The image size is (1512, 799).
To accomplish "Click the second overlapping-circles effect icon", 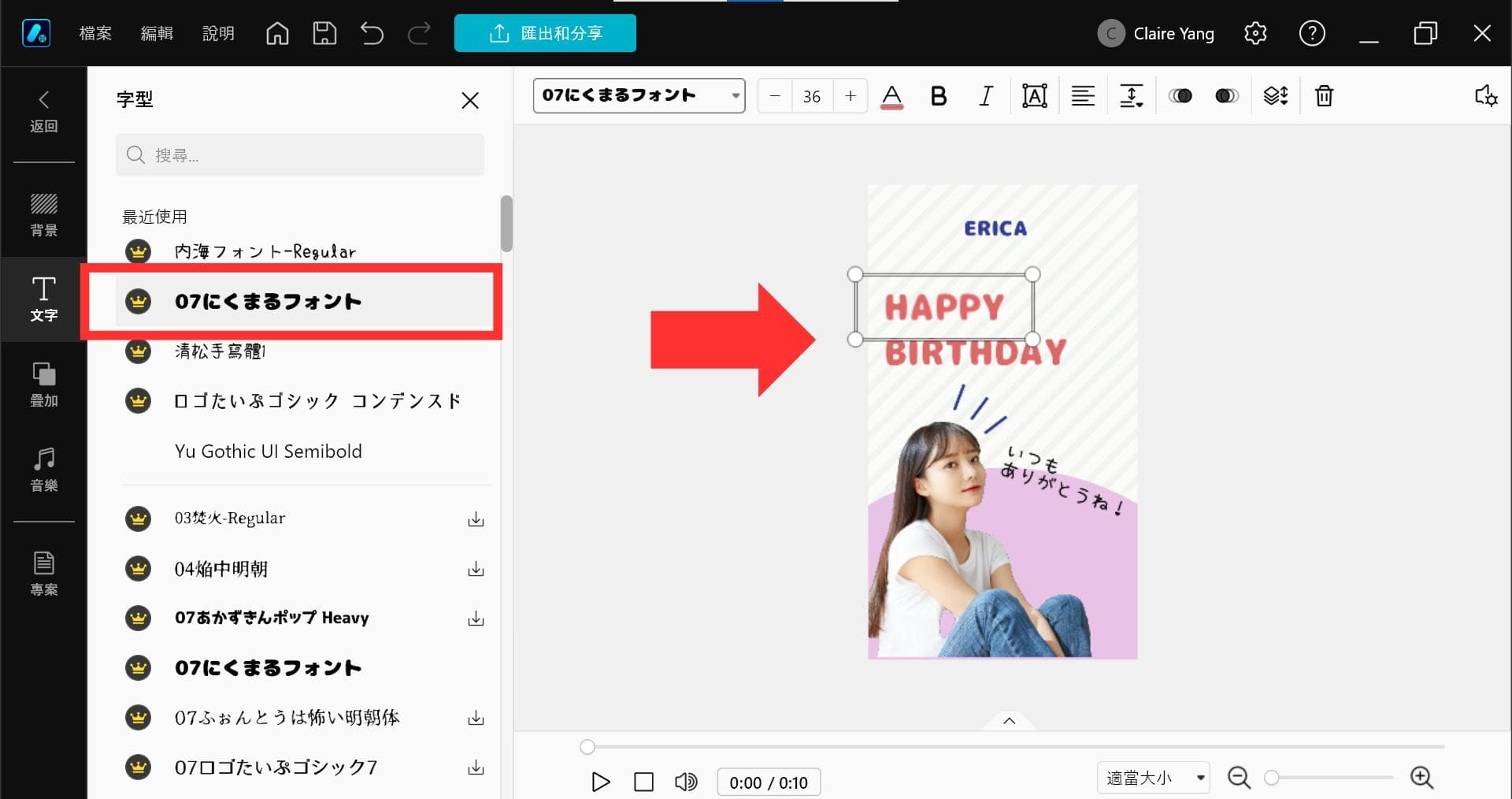I will coord(1226,96).
